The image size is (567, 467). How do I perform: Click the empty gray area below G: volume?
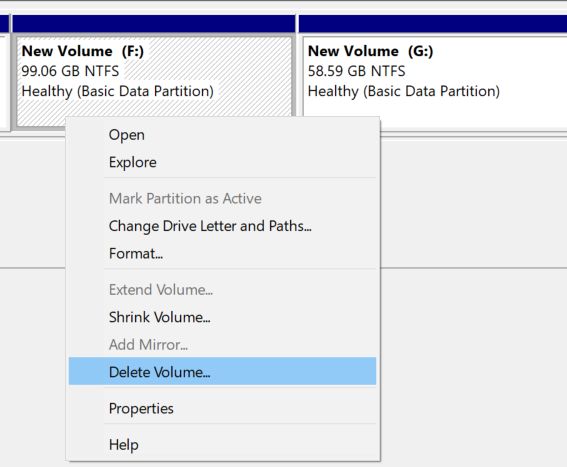(x=474, y=203)
